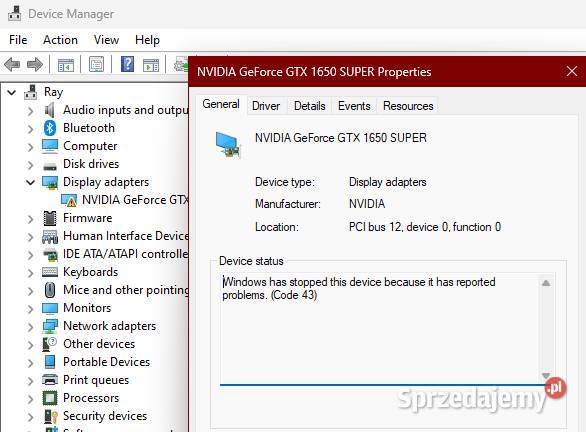Click the Keyboards icon
This screenshot has height=432, width=586.
click(50, 272)
